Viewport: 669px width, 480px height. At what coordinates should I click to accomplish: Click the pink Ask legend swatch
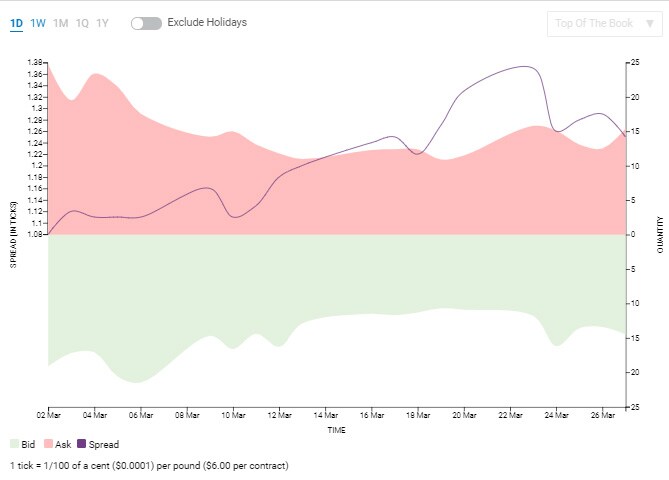(x=48, y=443)
